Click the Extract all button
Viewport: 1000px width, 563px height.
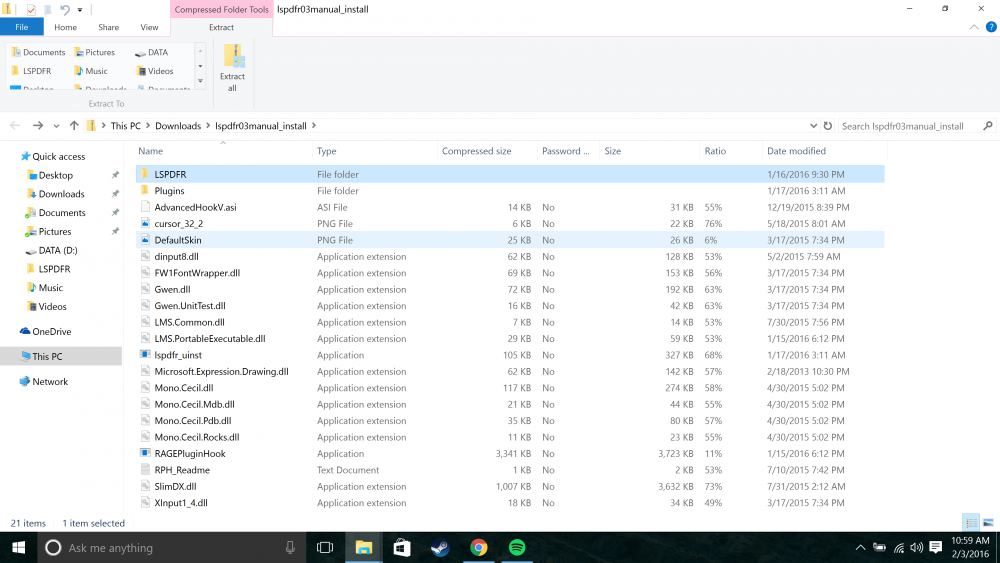(x=232, y=69)
